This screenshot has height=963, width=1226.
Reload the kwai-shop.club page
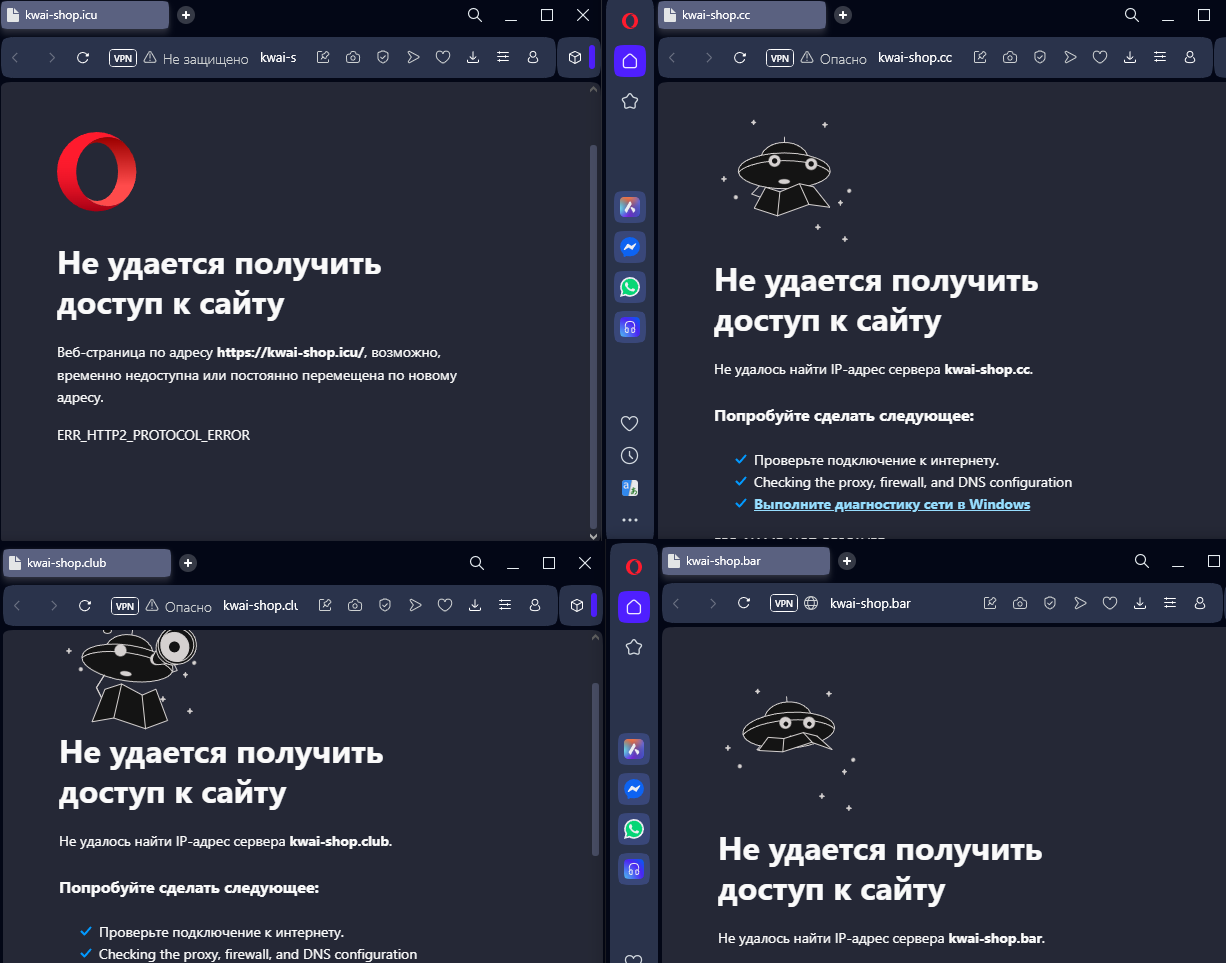(85, 605)
